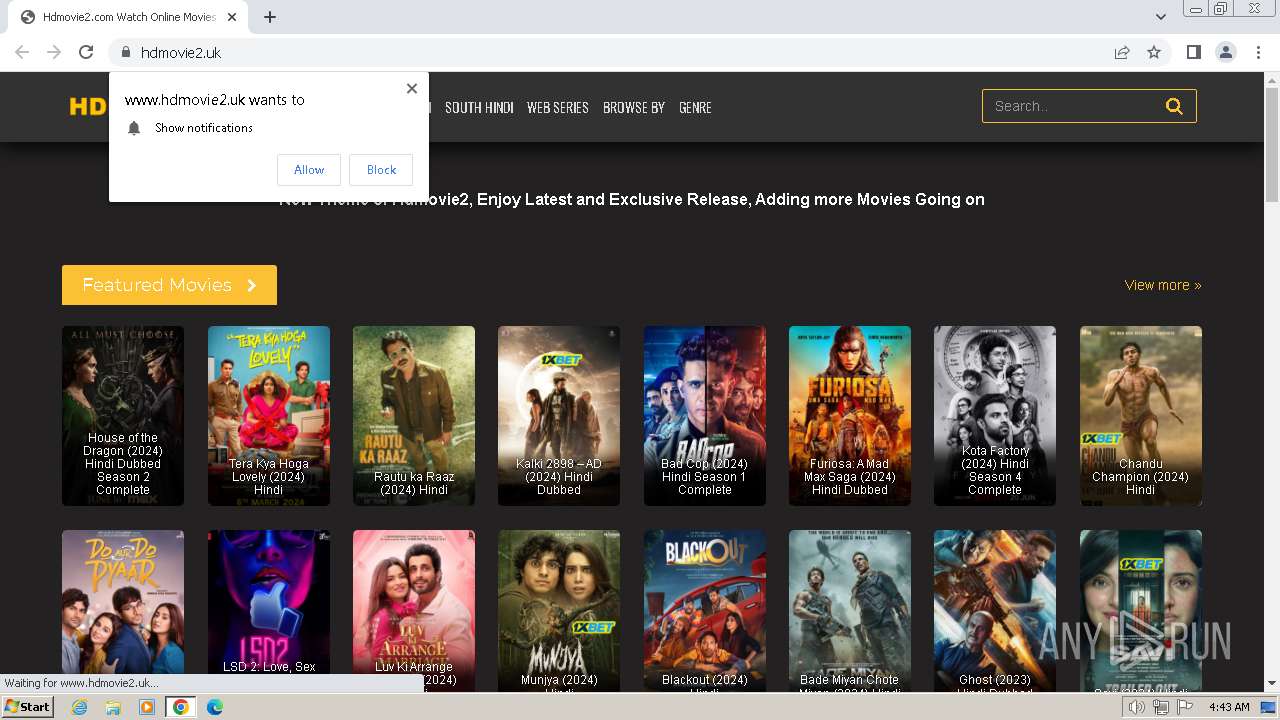Open a new tab with plus icon

click(x=270, y=17)
